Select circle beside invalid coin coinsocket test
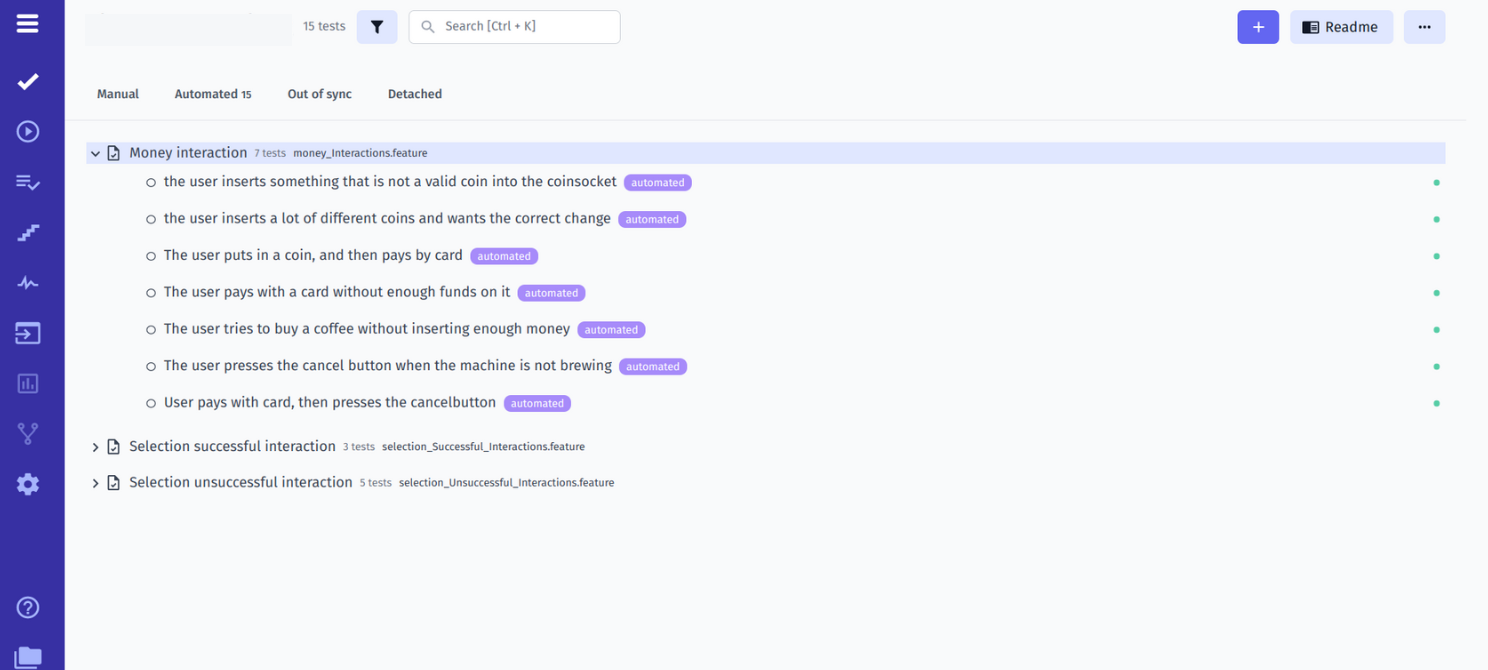1488x670 pixels. coord(151,183)
